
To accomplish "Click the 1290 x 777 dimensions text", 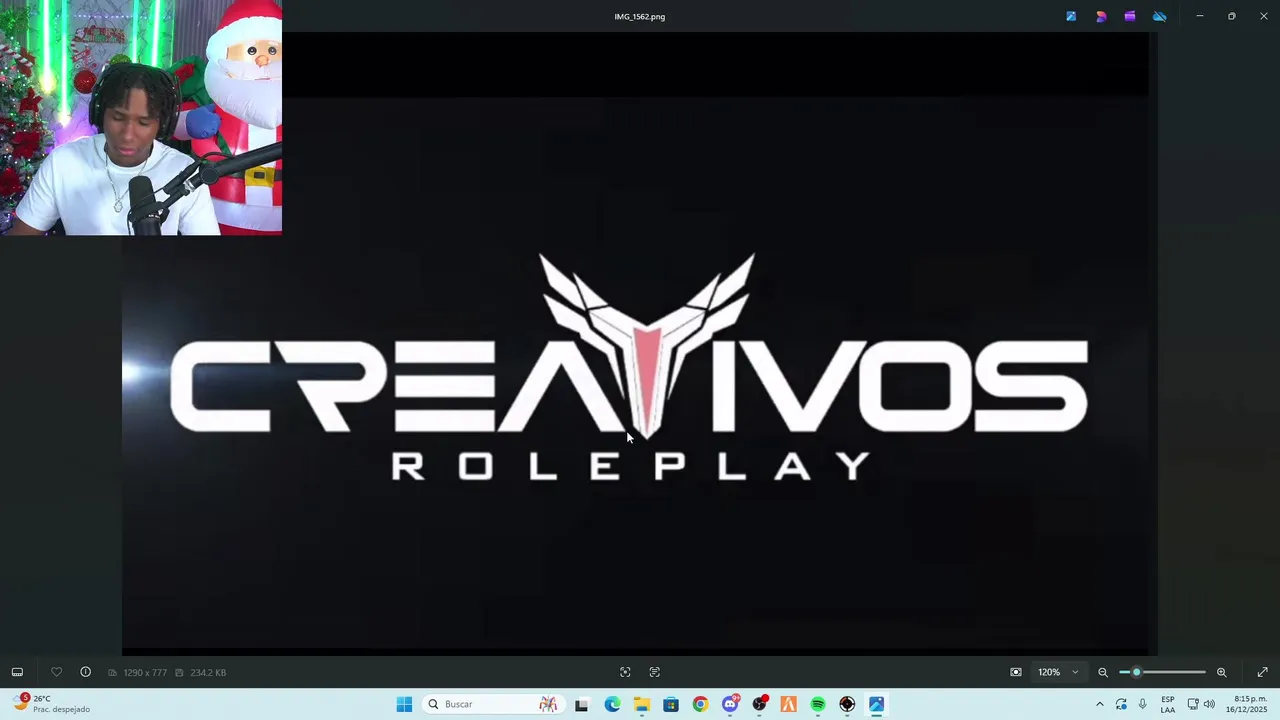I will pyautogui.click(x=145, y=673).
